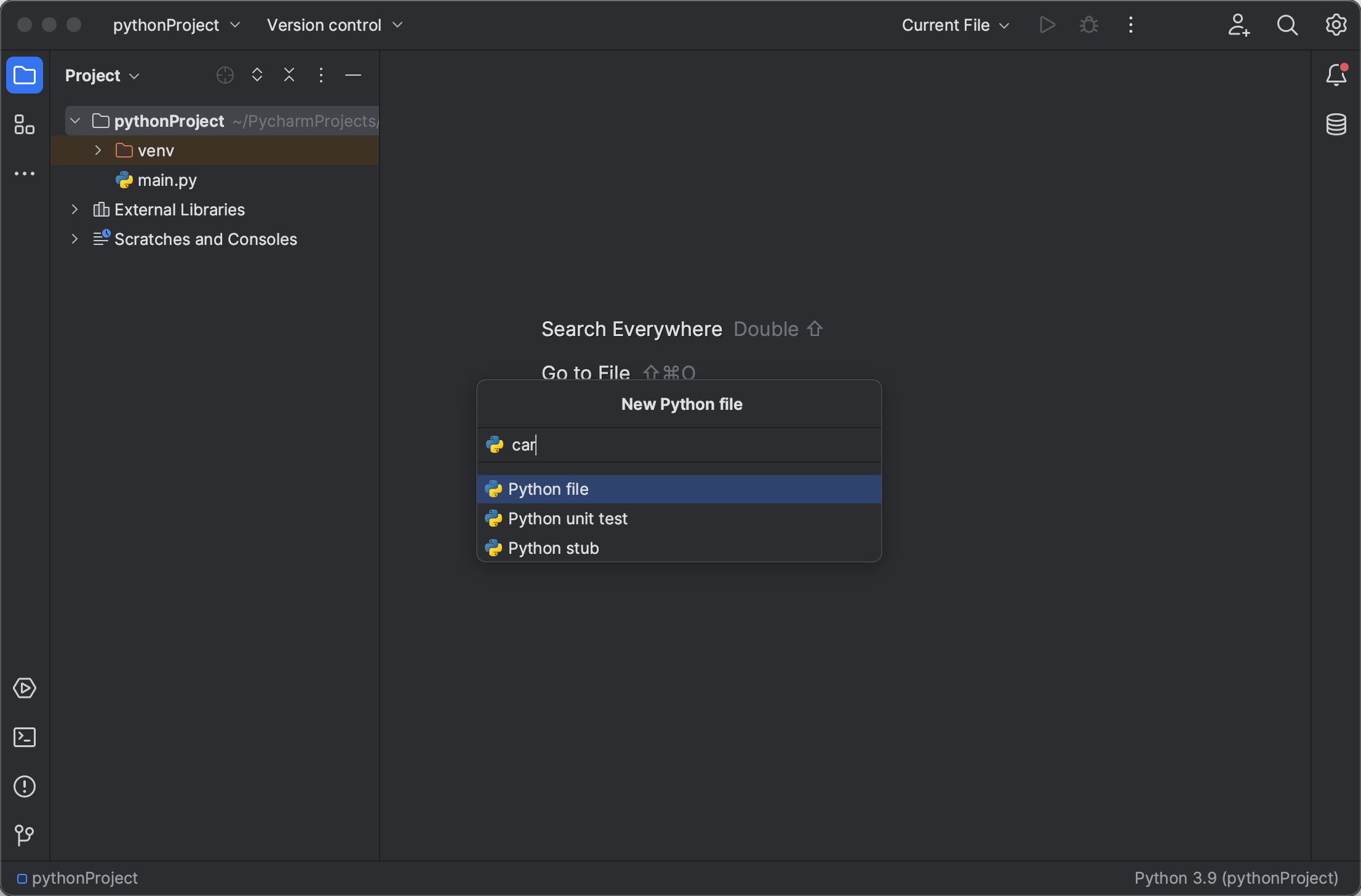This screenshot has height=896, width=1361.
Task: Invite collaborators via Code With Me
Action: point(1239,25)
